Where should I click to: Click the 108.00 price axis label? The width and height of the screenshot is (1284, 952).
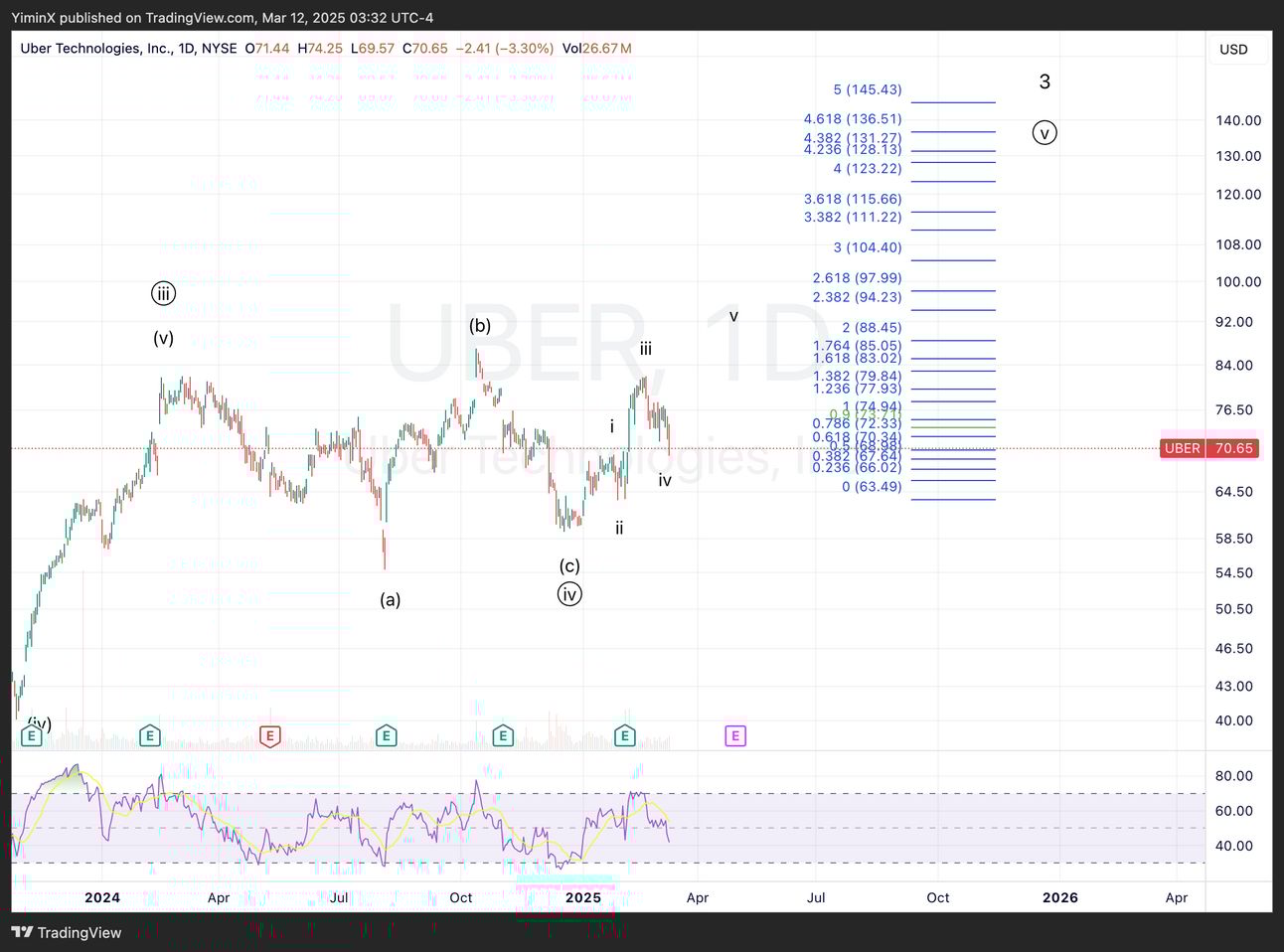[1238, 244]
